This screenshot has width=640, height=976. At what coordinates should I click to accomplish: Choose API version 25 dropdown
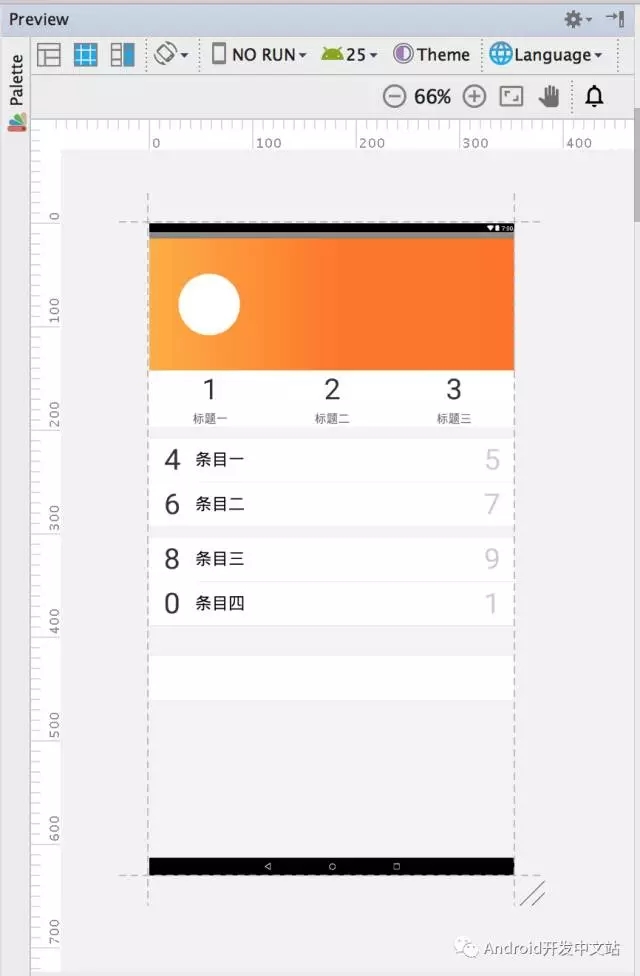(349, 55)
